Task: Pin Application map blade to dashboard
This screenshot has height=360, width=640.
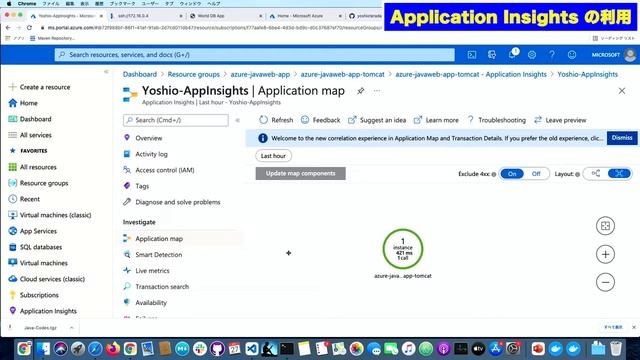Action: click(x=360, y=91)
